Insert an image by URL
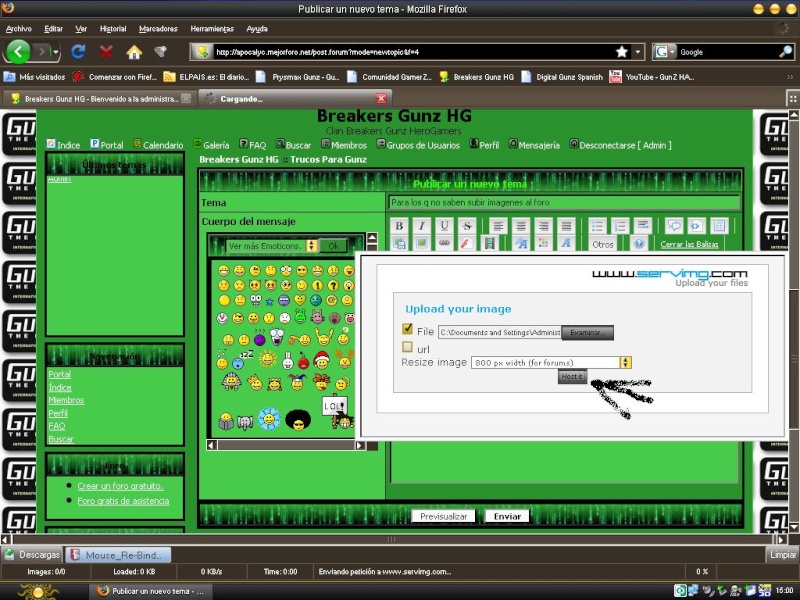Image resolution: width=800 pixels, height=600 pixels. (x=422, y=243)
